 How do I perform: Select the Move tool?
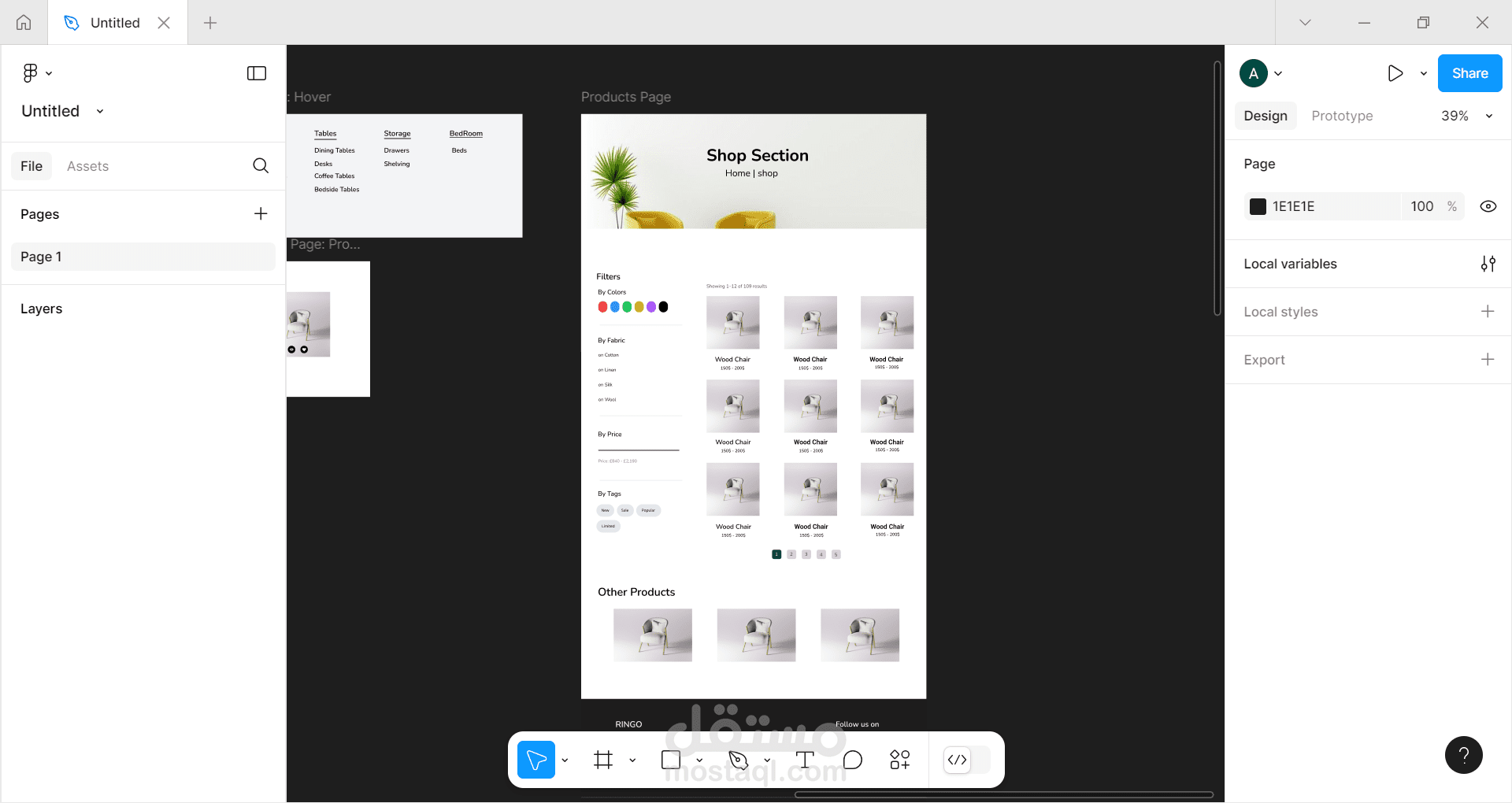tap(536, 760)
